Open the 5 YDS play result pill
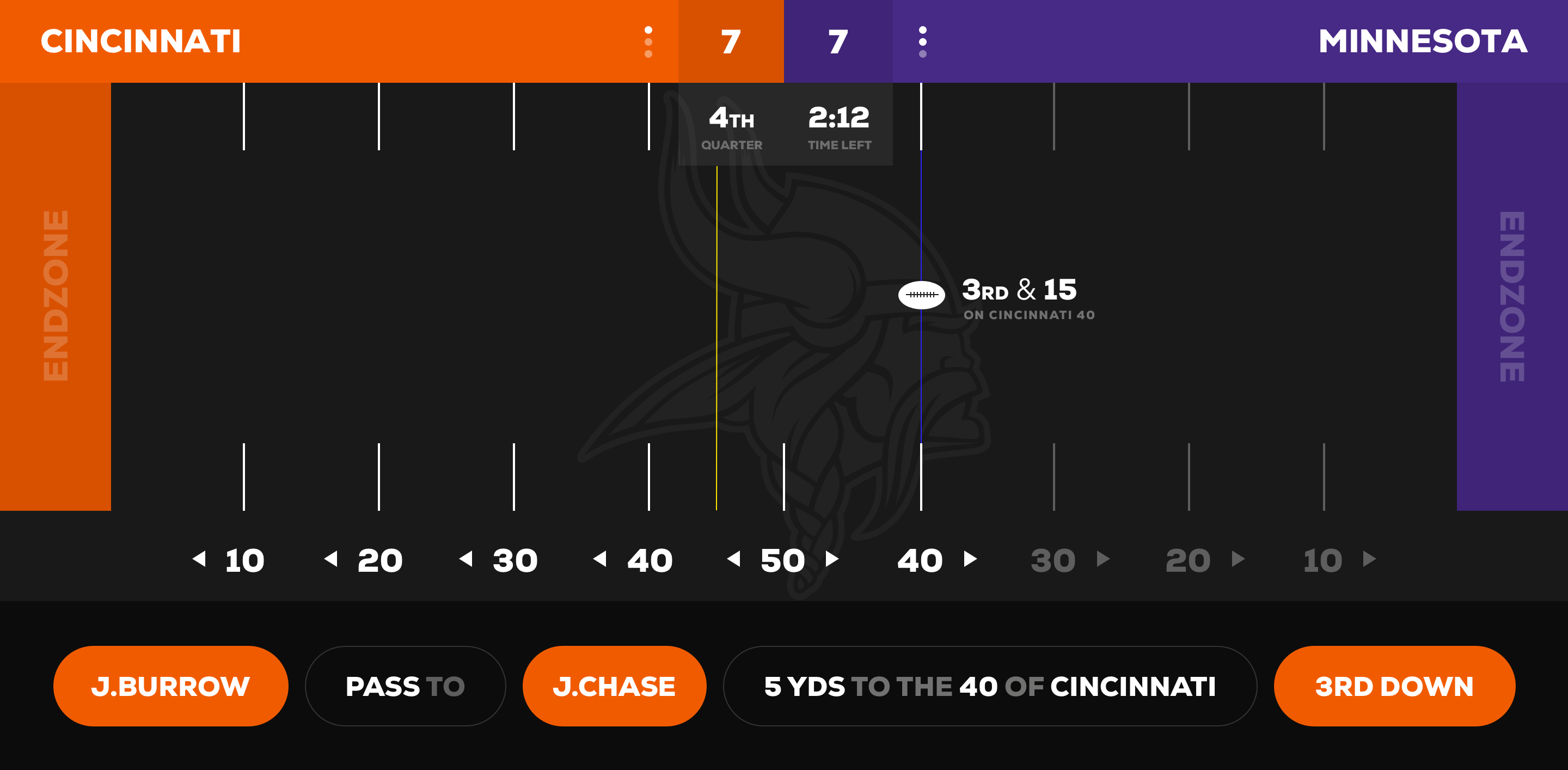The height and width of the screenshot is (770, 1568). [x=990, y=686]
